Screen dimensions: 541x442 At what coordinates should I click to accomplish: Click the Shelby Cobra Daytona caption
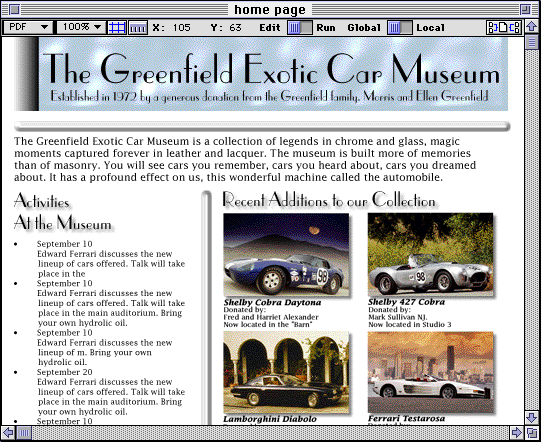coord(272,303)
